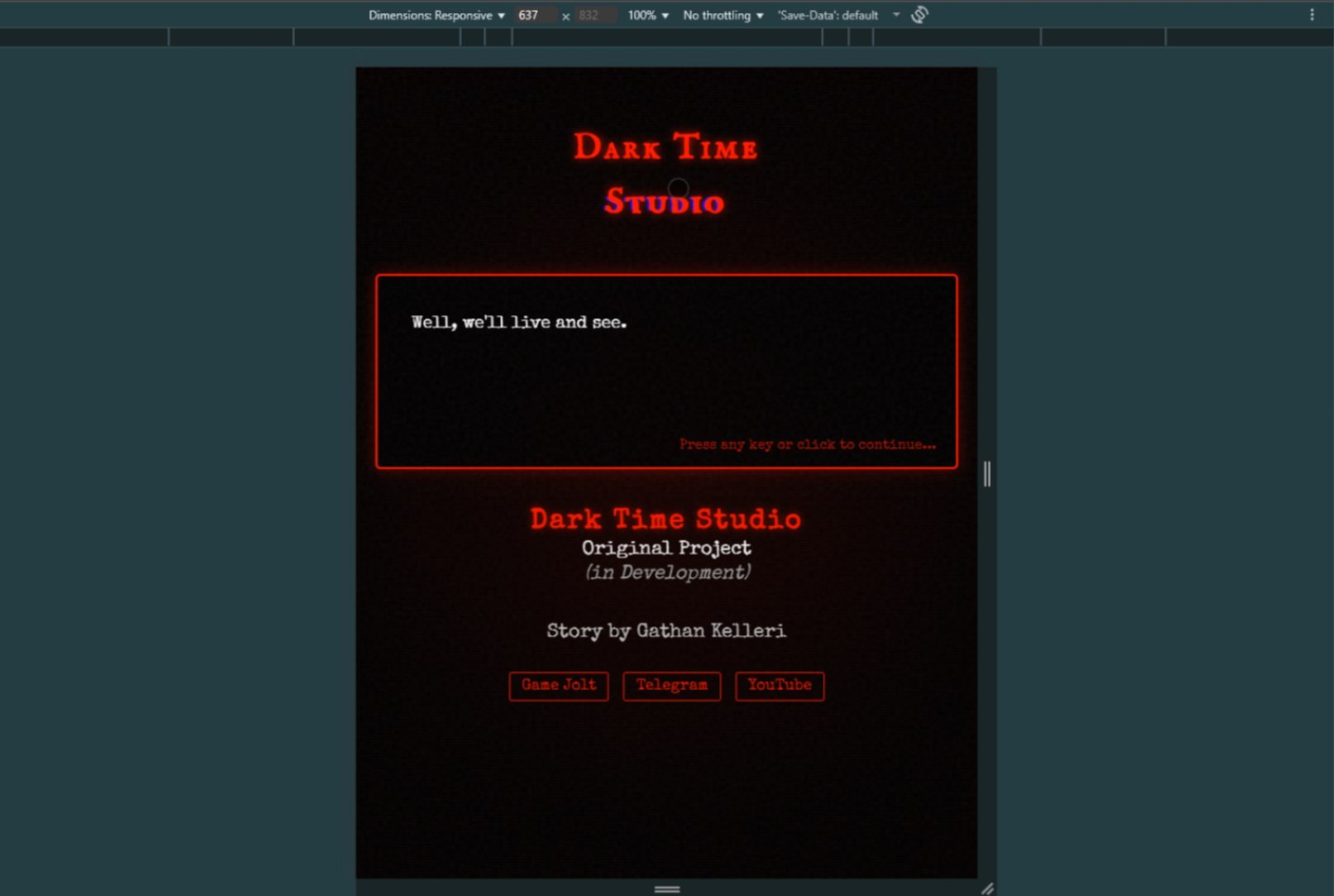Click the 'Original Project' text
Screen dimensions: 1334x896
coord(666,548)
